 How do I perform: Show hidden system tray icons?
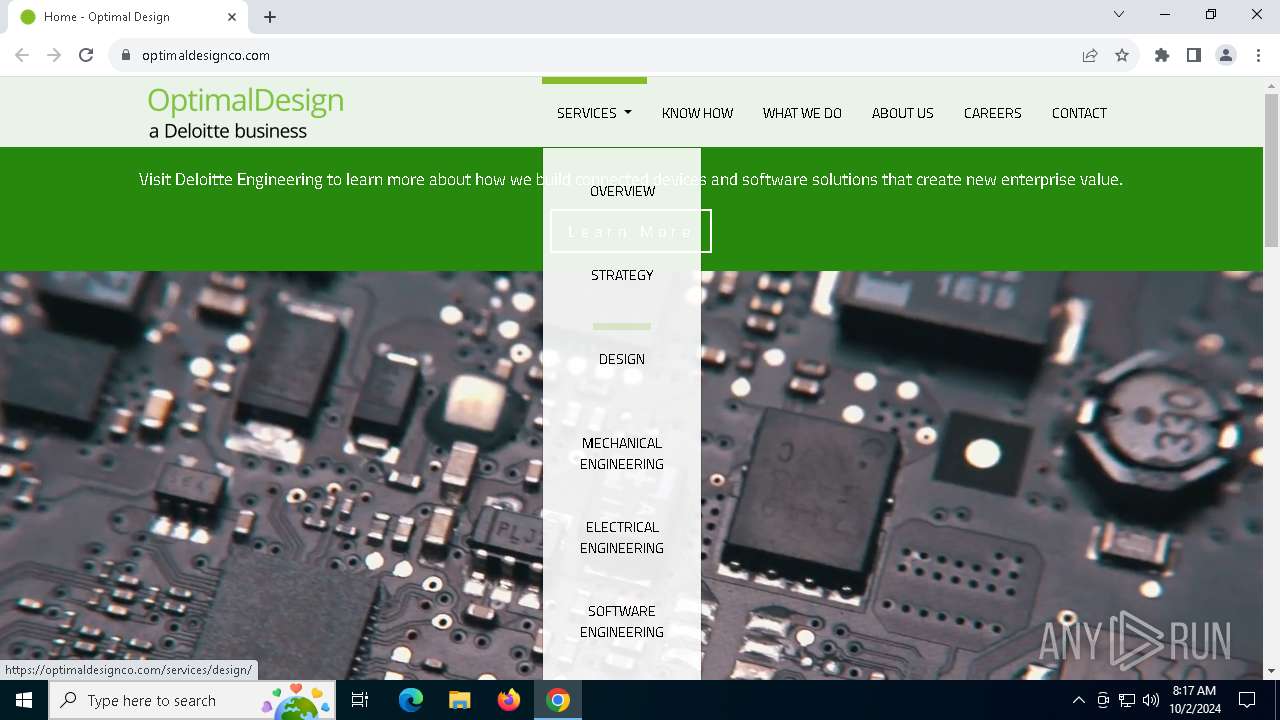click(x=1078, y=700)
